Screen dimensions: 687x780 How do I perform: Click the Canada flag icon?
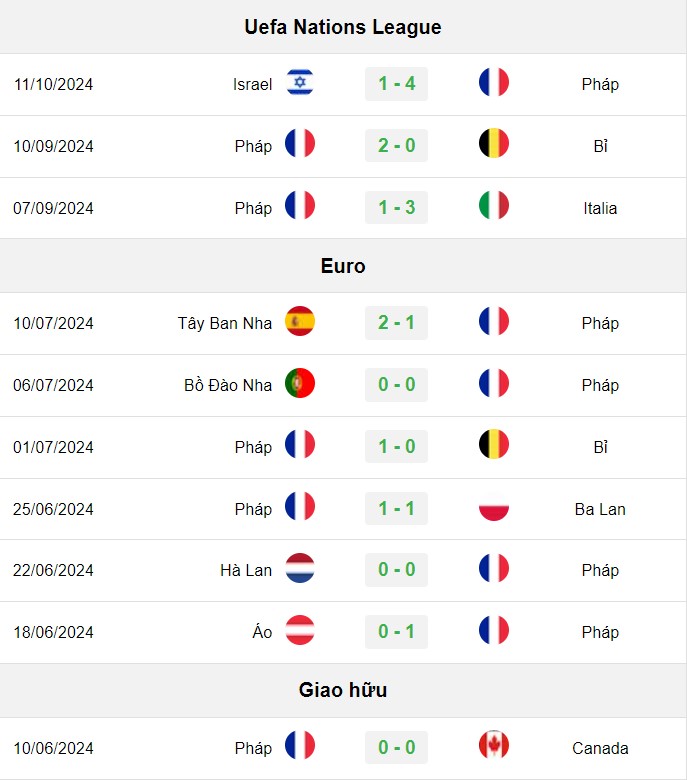click(x=493, y=746)
